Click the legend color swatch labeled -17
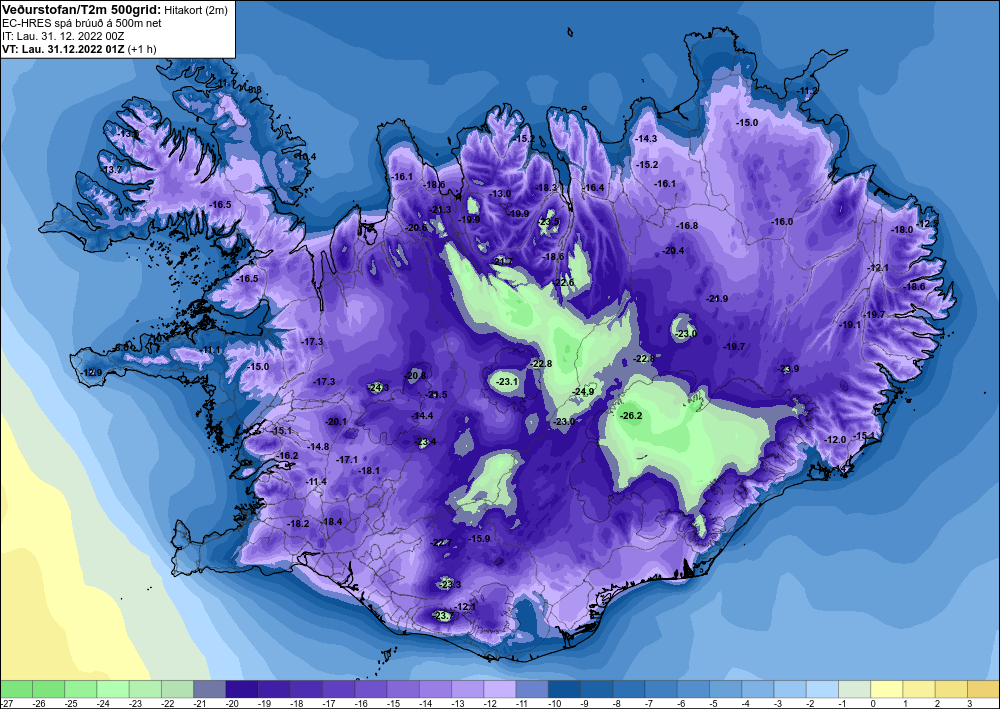The height and width of the screenshot is (709, 1000). tap(339, 689)
